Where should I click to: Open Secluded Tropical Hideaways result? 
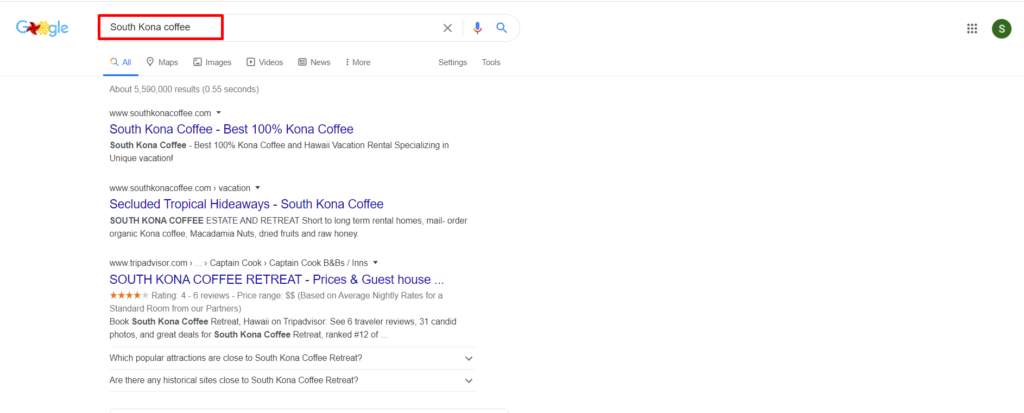[246, 204]
